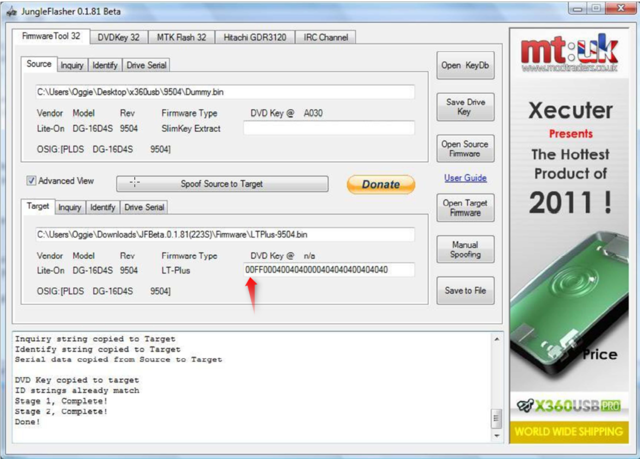Click 'Inquiry string copied to Target' log line
The image size is (640, 459).
(x=95, y=339)
